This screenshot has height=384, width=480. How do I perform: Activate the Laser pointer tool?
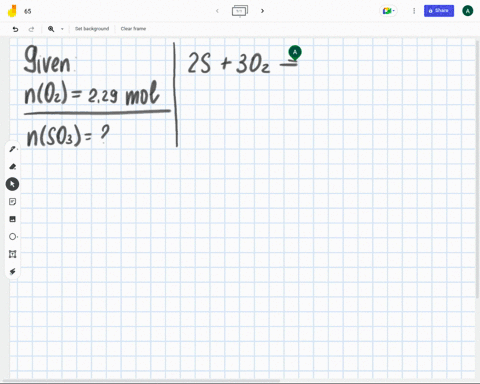coord(13,271)
